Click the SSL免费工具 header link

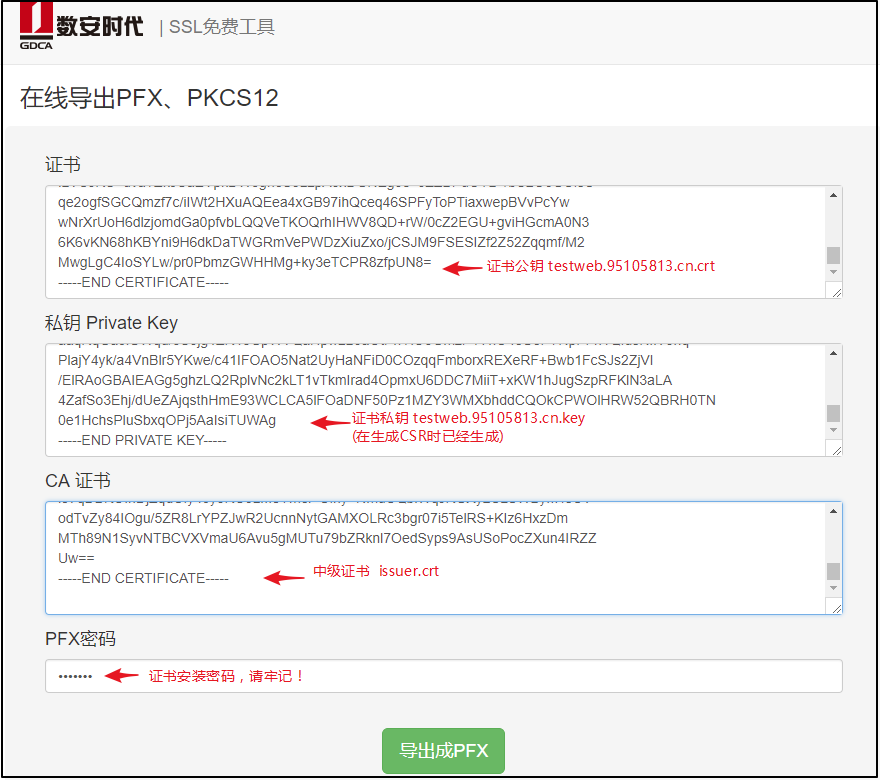click(222, 27)
